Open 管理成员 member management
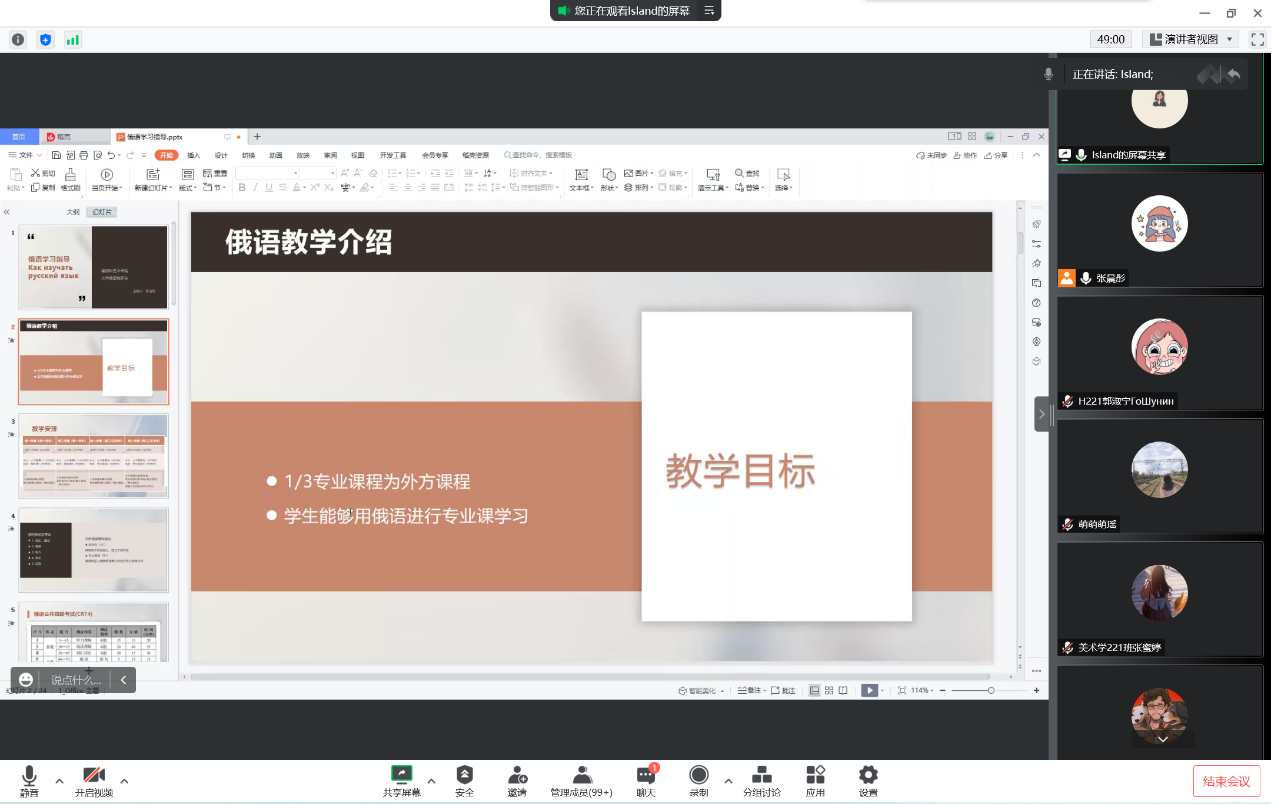Viewport: 1271px width, 804px height. tap(581, 780)
